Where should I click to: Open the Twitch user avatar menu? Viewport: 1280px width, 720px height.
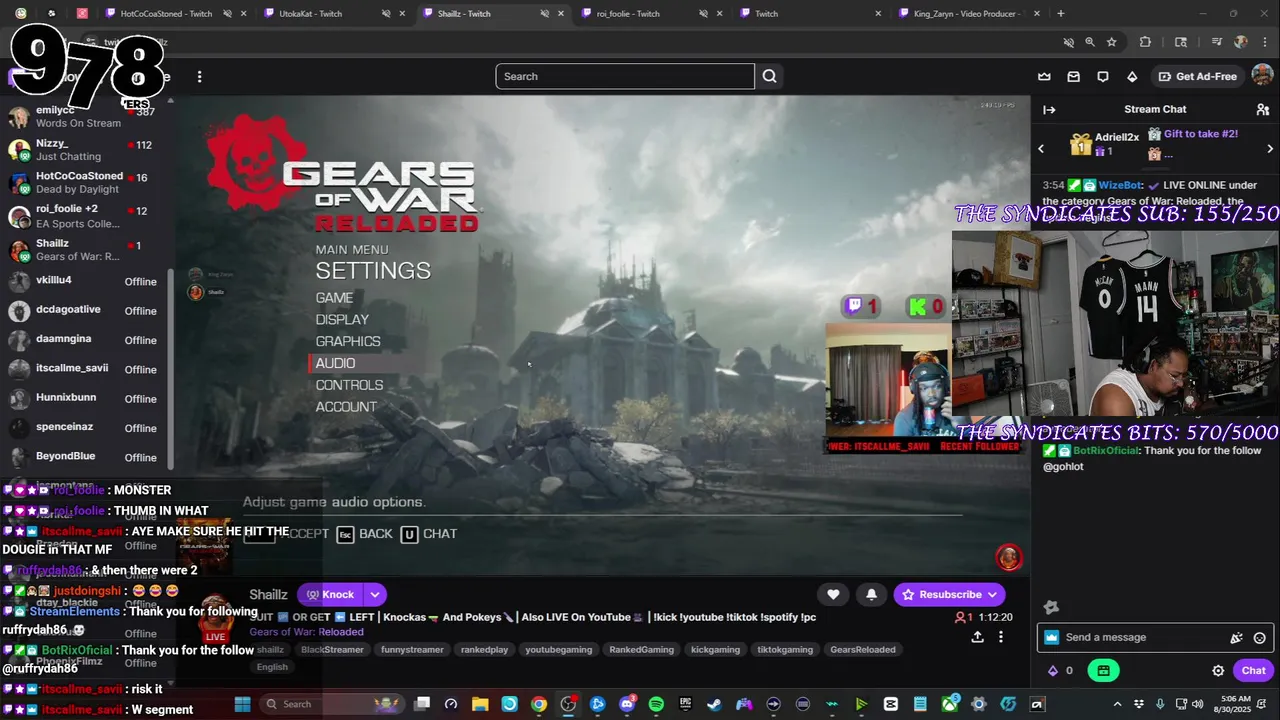tap(1262, 76)
